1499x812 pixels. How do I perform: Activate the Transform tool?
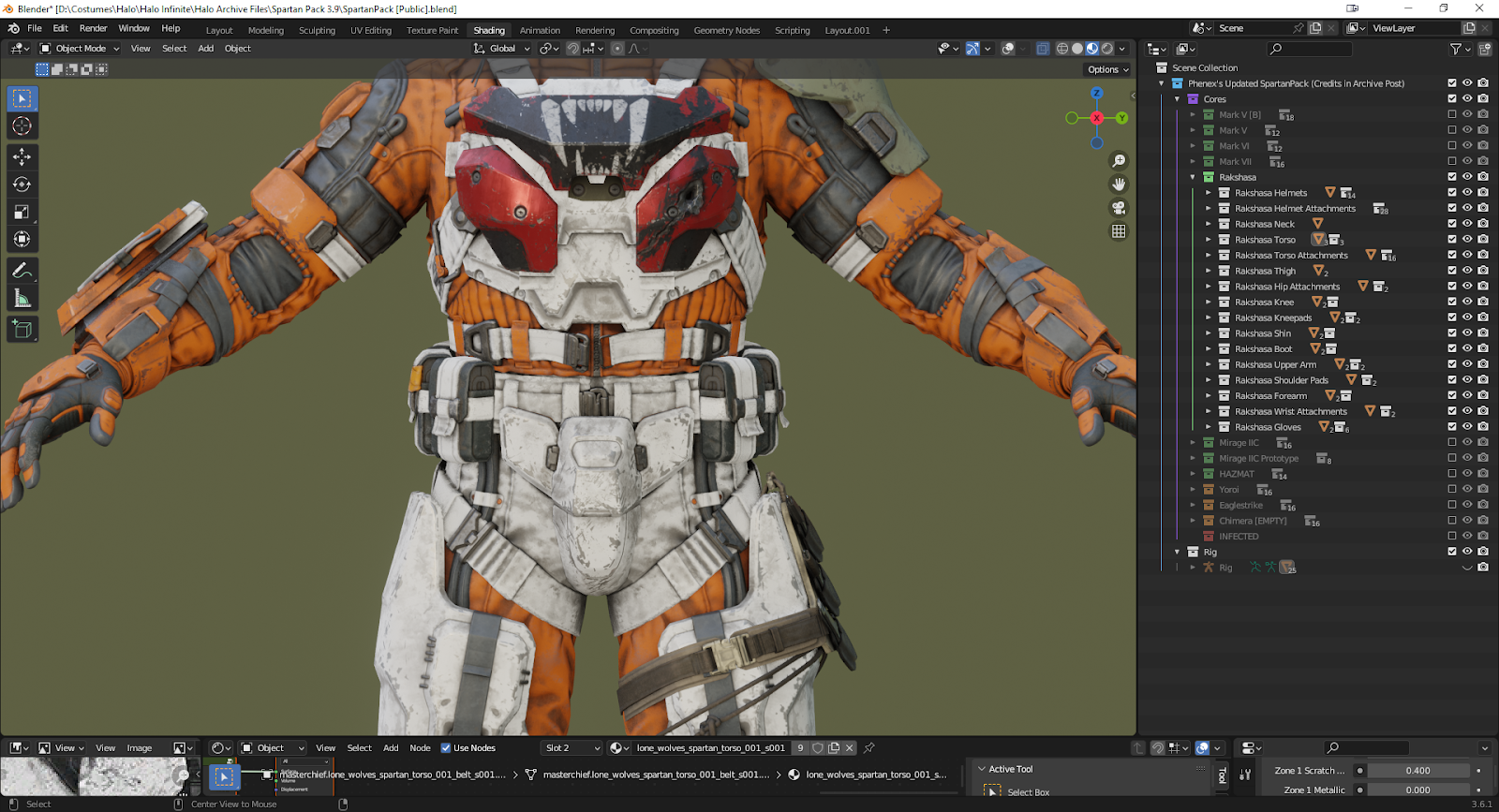click(22, 240)
